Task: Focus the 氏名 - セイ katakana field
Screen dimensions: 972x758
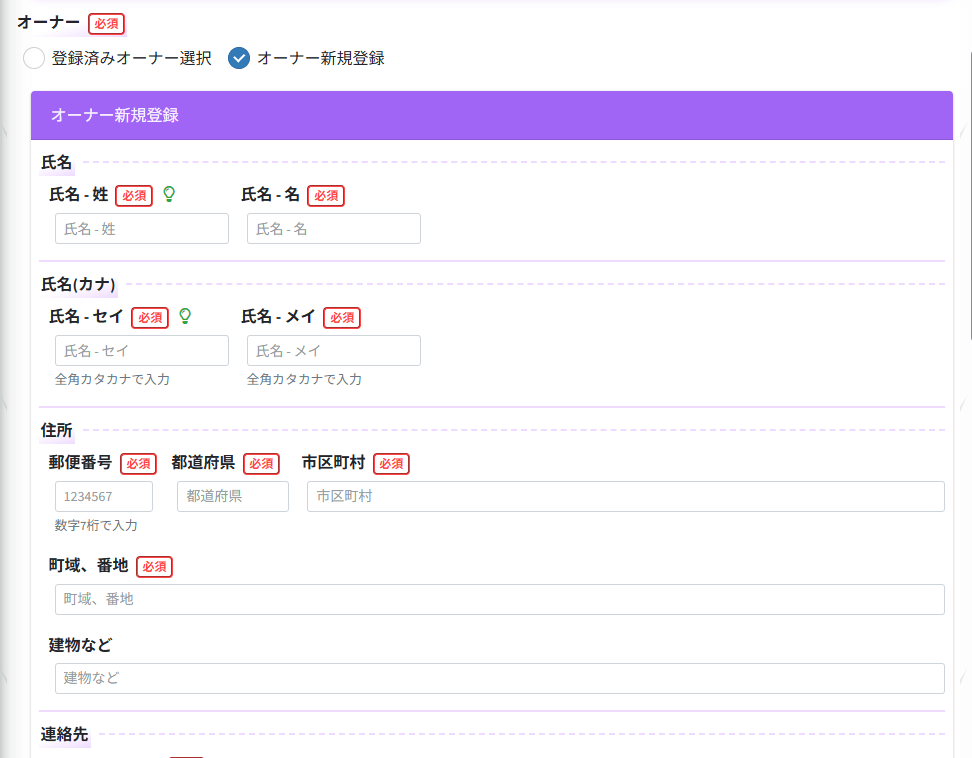Action: tap(142, 351)
